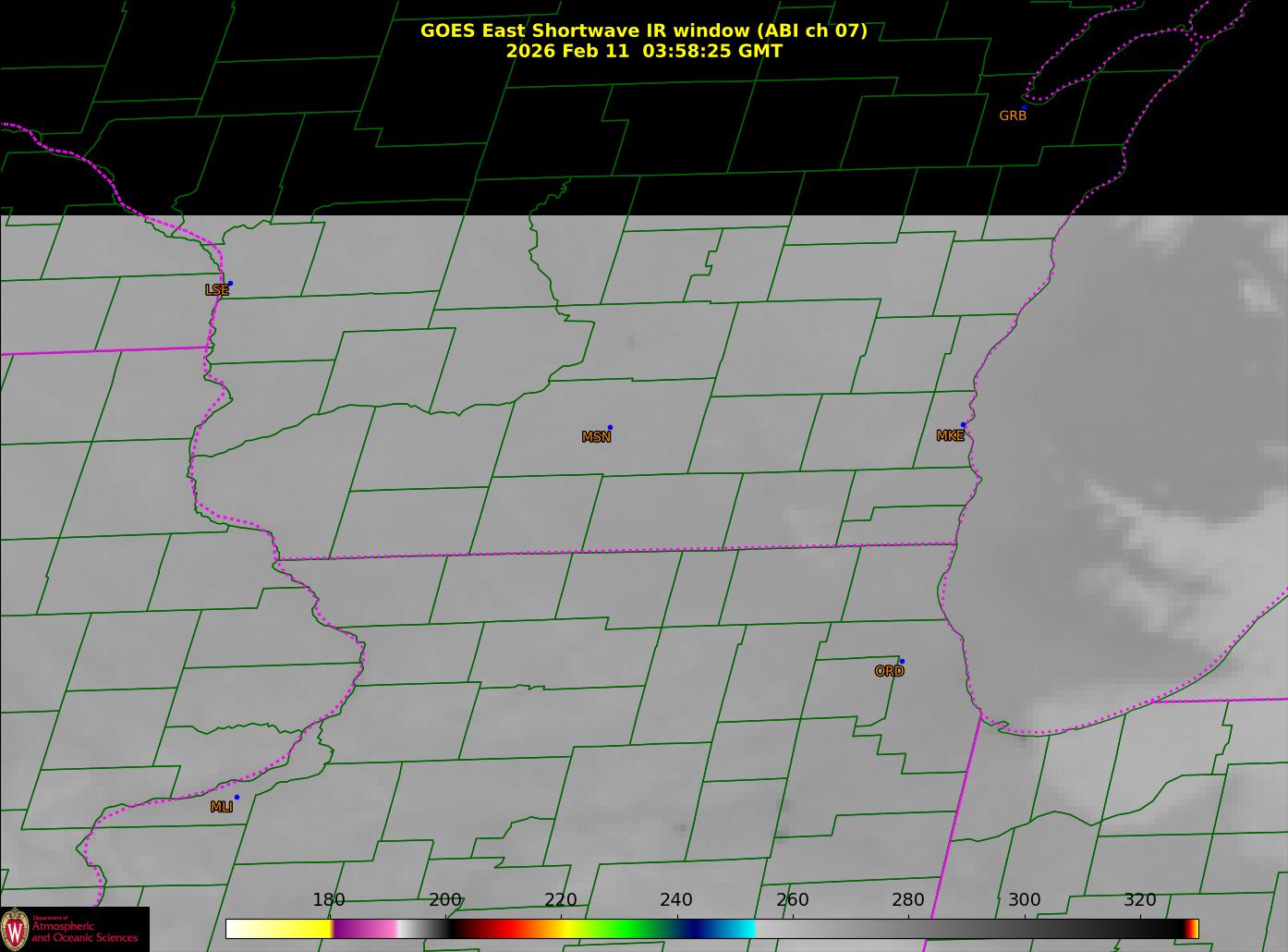The image size is (1288, 952).
Task: Click the 300 colorbar label
Action: [x=1025, y=900]
